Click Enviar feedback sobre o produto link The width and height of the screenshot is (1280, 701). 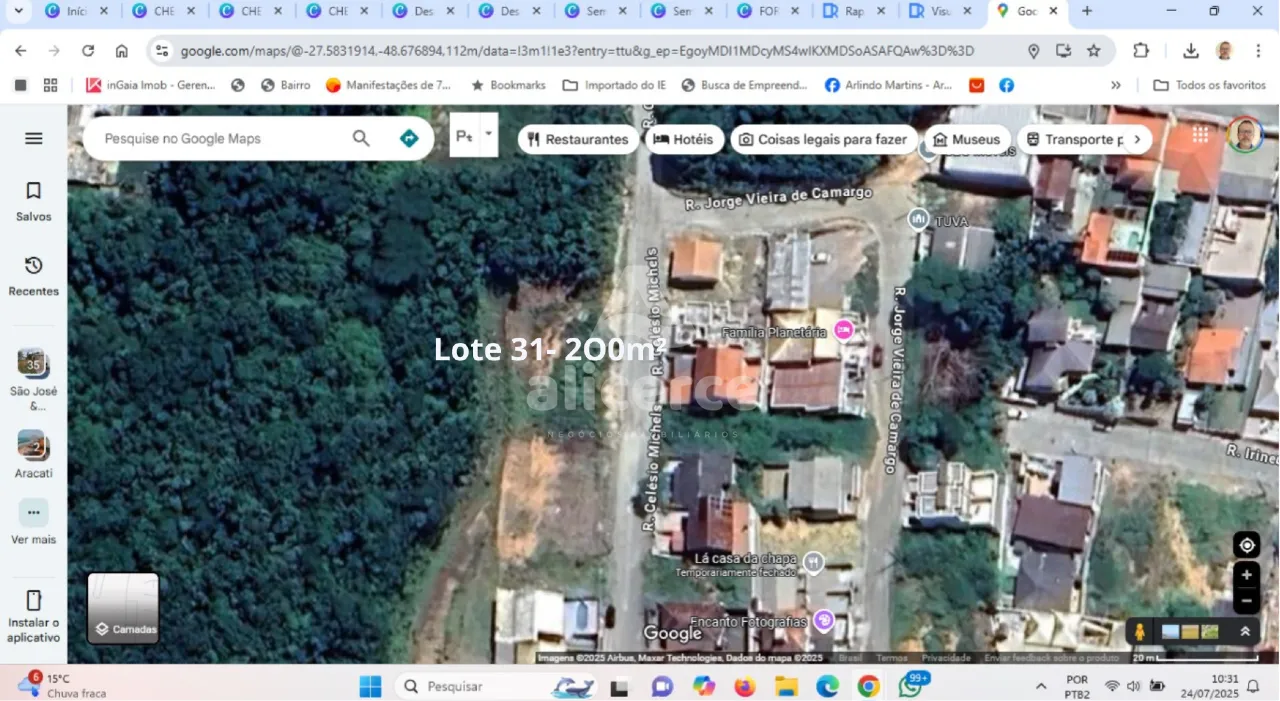click(1052, 658)
